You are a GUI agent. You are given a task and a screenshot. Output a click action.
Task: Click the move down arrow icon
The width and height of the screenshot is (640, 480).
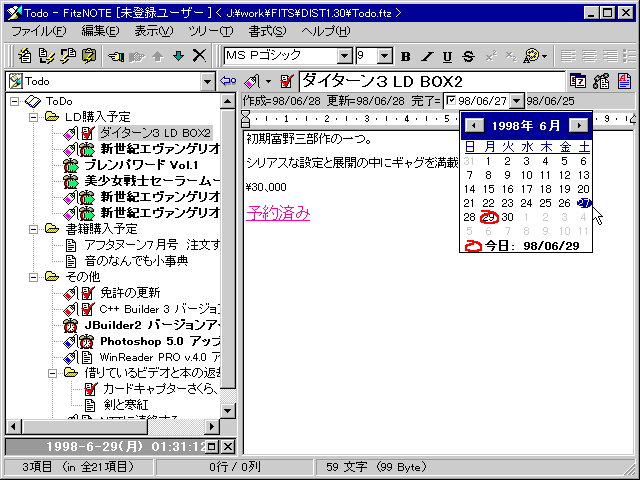pos(178,56)
